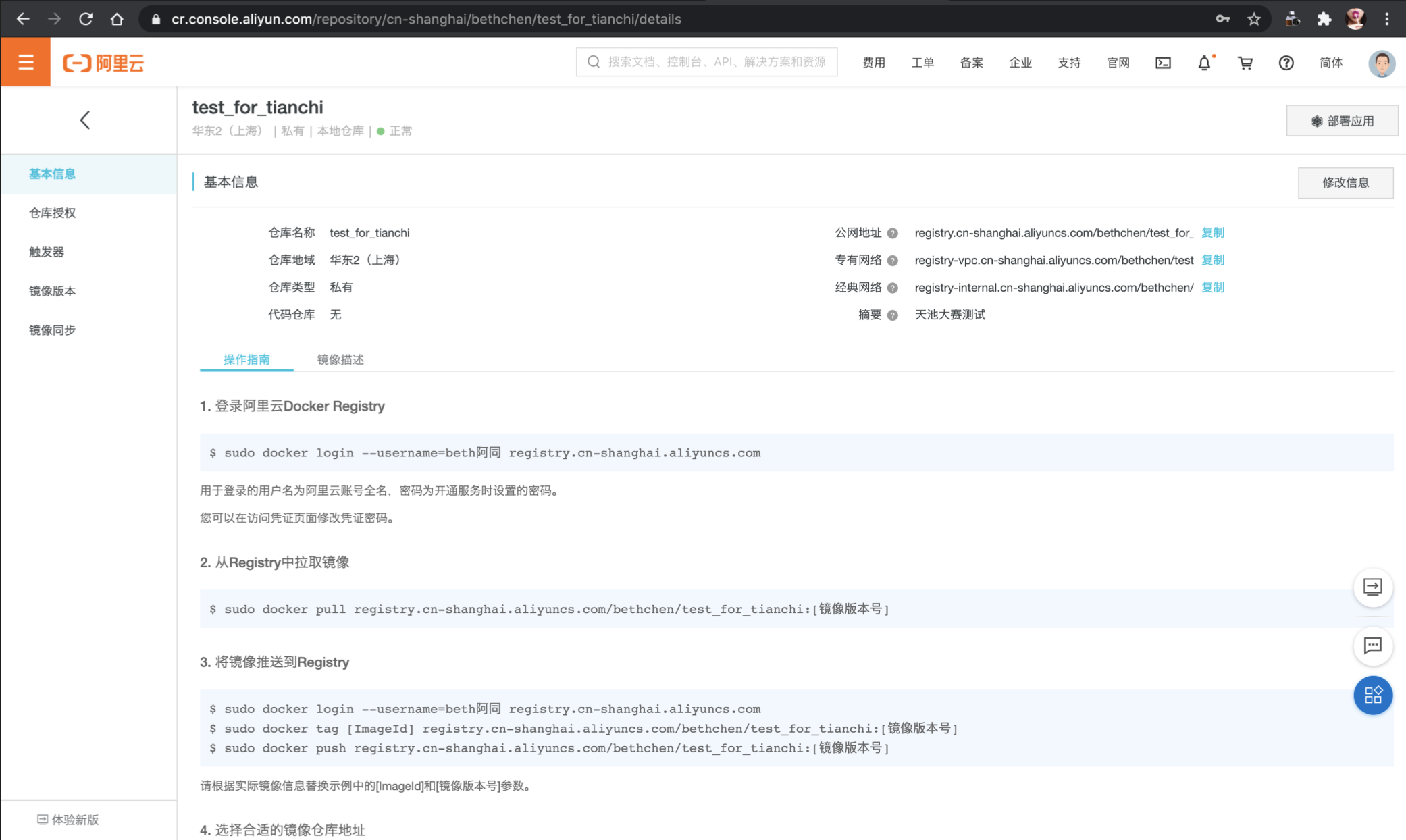The height and width of the screenshot is (840, 1406).
Task: Click help icon next to 摘要
Action: click(892, 315)
